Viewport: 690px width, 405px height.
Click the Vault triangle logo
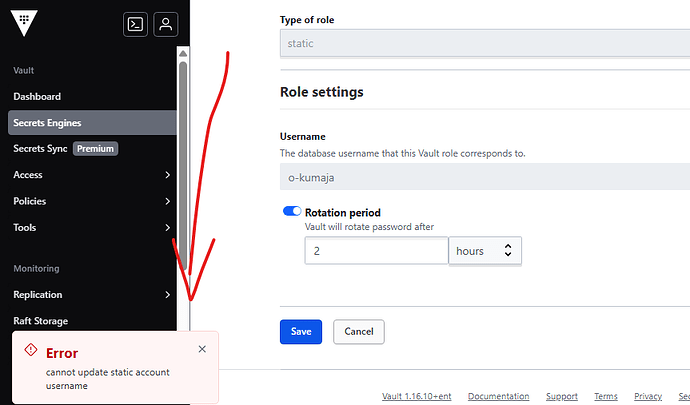(24, 22)
